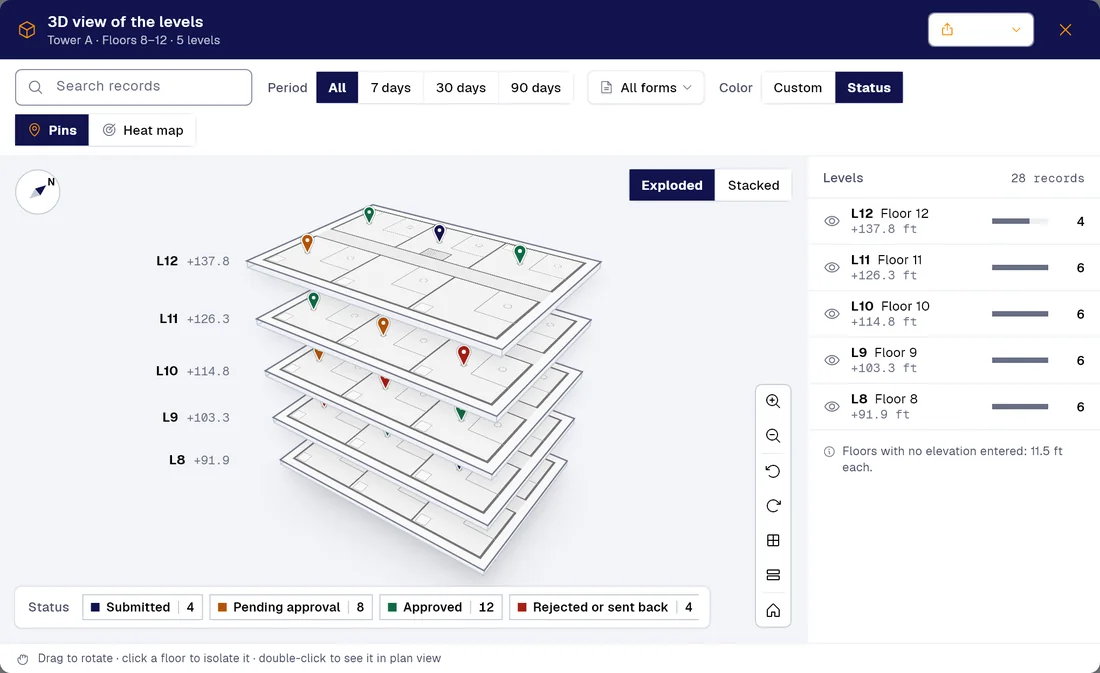Click the info icon beside the elevation note
1100x673 pixels.
coord(829,451)
